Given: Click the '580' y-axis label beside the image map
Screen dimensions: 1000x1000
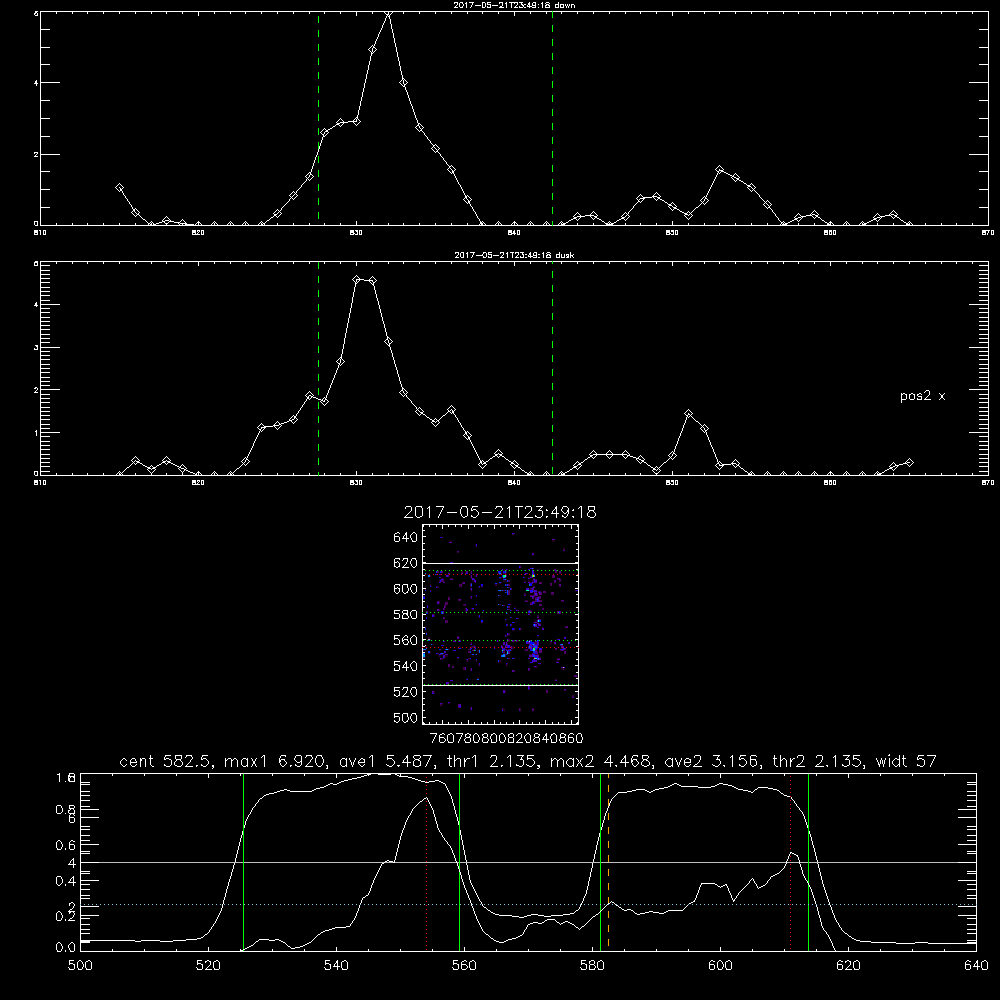Looking at the screenshot, I should [406, 615].
